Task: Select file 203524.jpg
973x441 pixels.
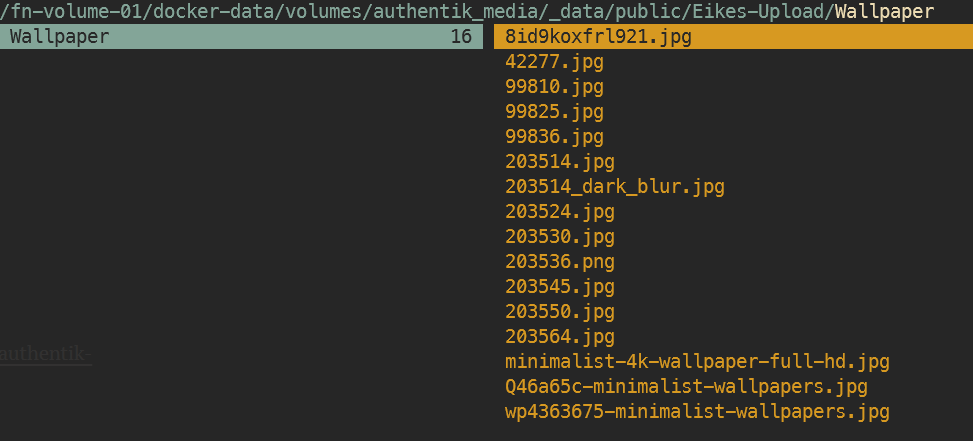Action: [x=560, y=212]
